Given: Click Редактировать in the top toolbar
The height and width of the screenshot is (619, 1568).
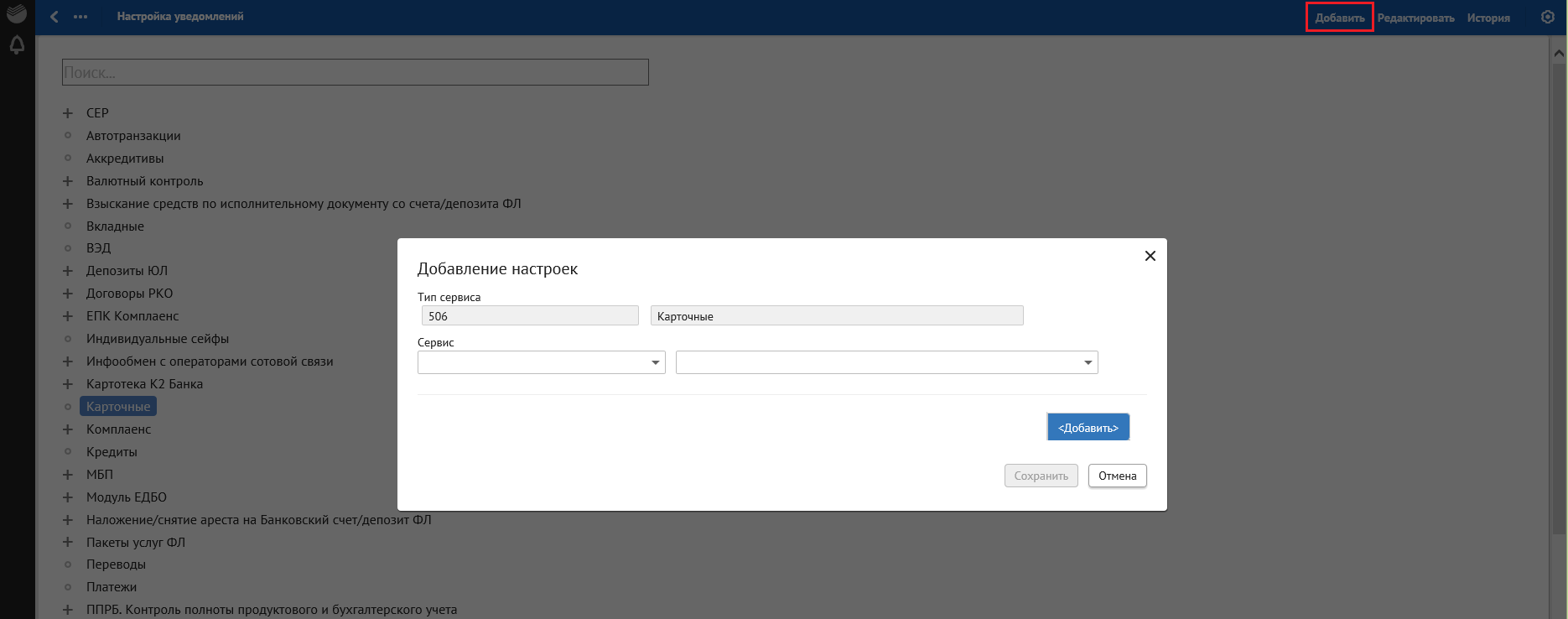Looking at the screenshot, I should pyautogui.click(x=1415, y=18).
